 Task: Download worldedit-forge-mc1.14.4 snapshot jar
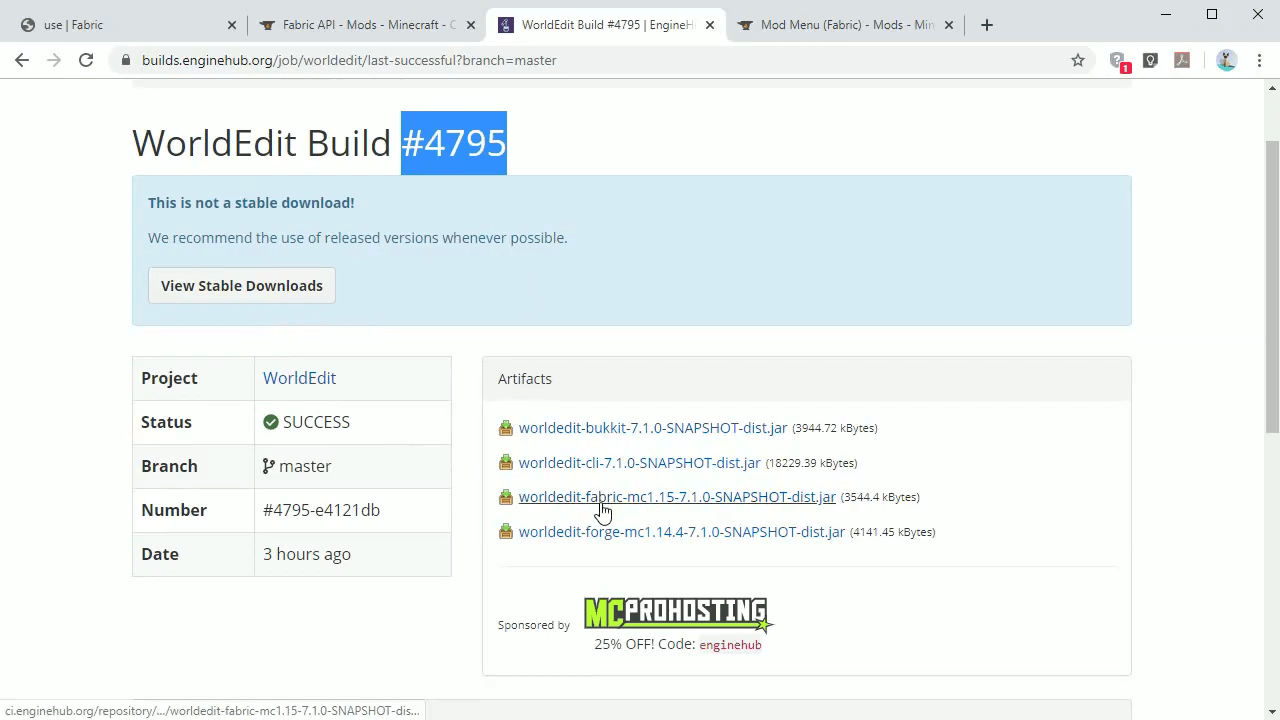pyautogui.click(x=682, y=532)
